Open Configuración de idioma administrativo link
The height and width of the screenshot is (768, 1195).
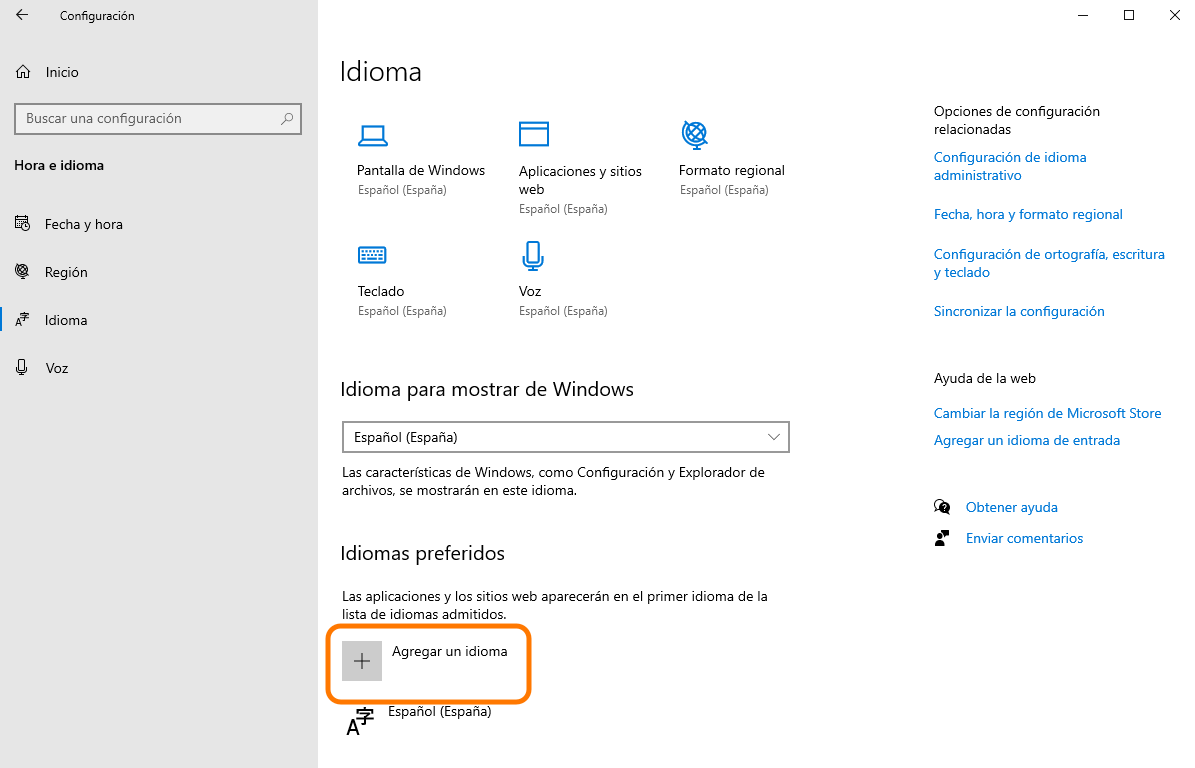1009,166
